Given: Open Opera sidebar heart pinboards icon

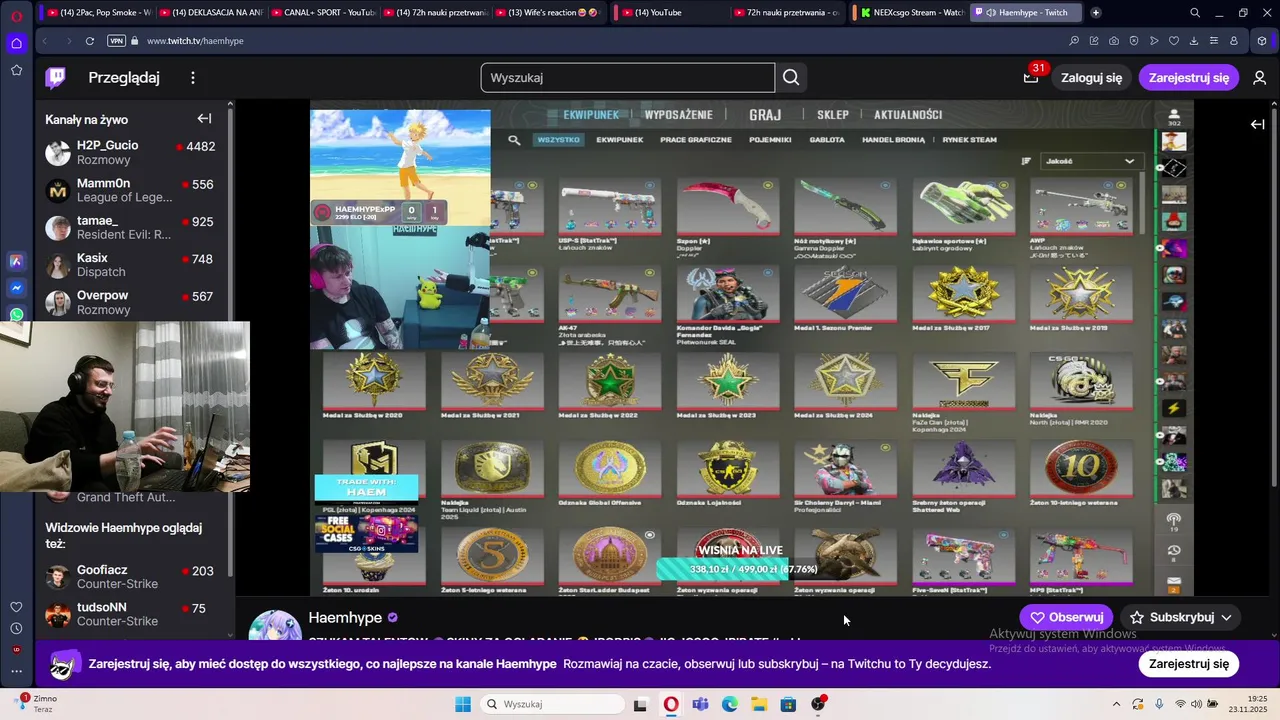Looking at the screenshot, I should pyautogui.click(x=16, y=607).
